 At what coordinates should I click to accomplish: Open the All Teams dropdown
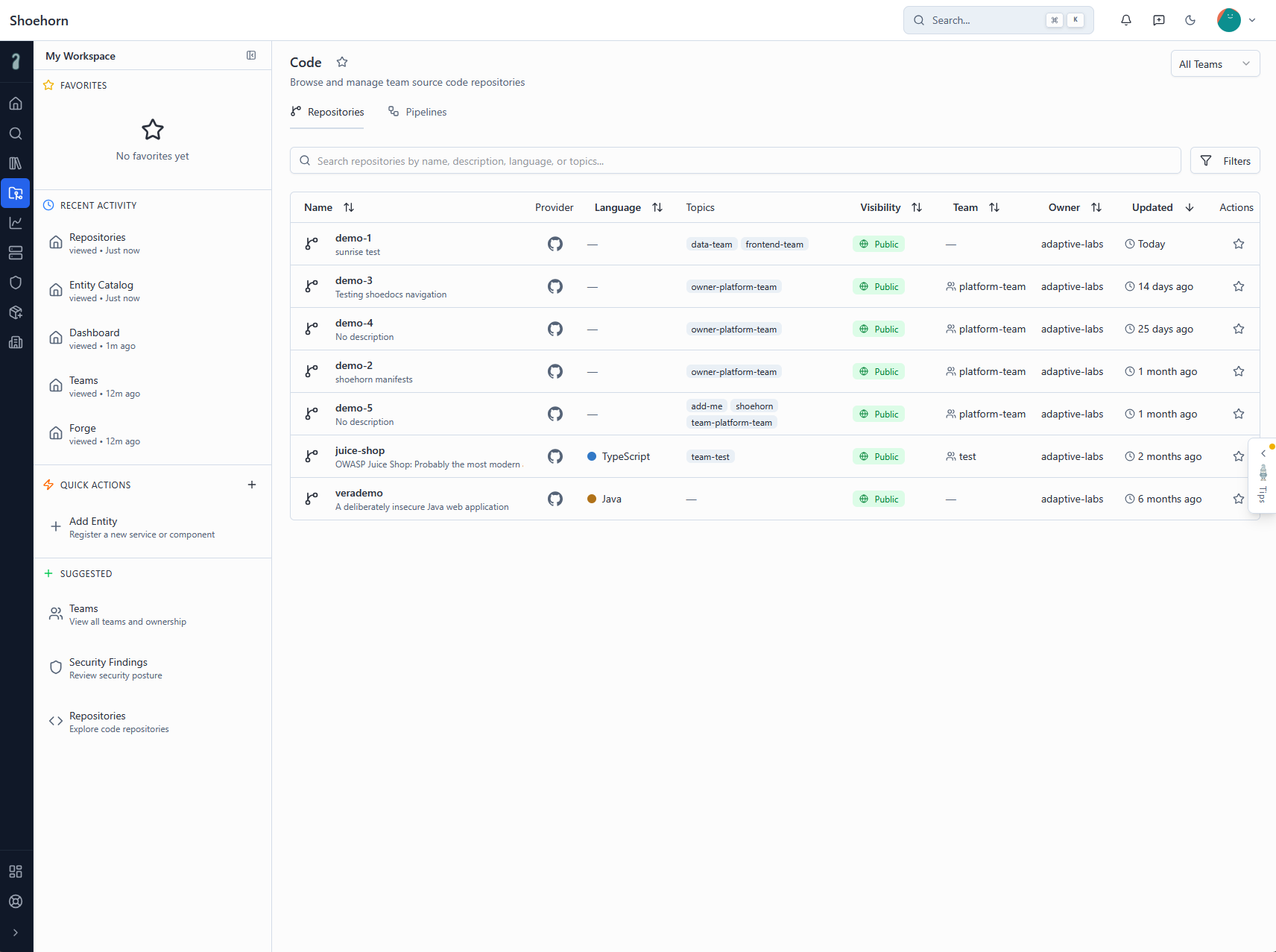[1214, 64]
